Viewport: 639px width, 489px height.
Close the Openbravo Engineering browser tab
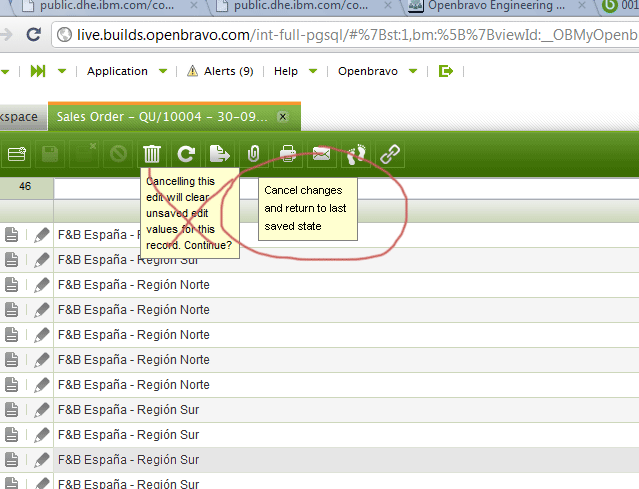click(582, 5)
